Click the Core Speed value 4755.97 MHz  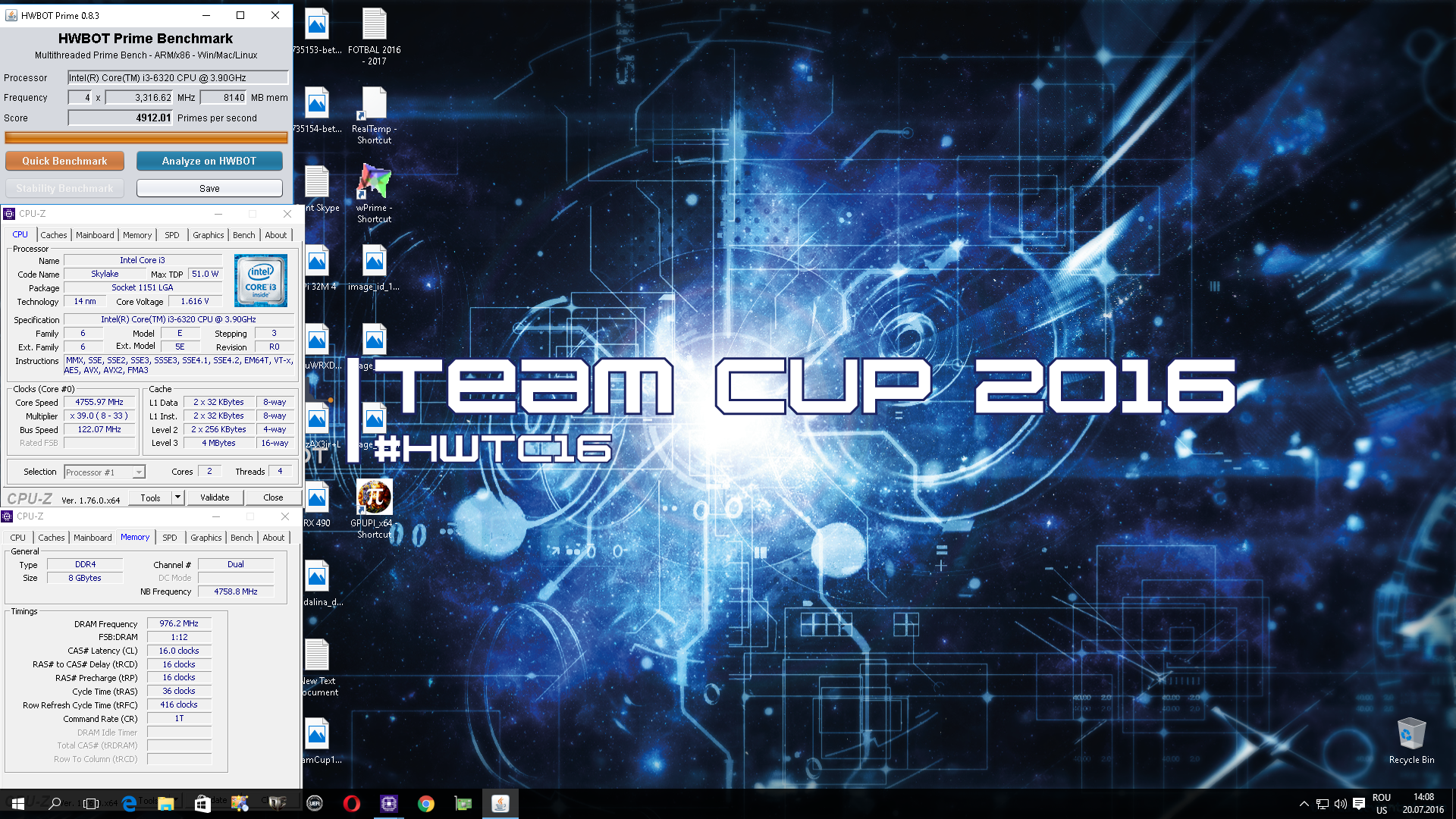99,403
